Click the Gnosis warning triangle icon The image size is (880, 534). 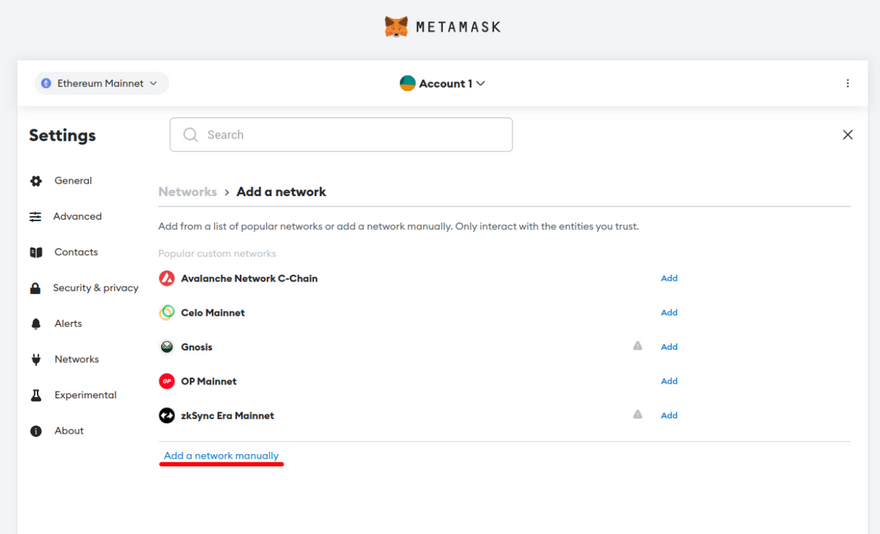(638, 346)
